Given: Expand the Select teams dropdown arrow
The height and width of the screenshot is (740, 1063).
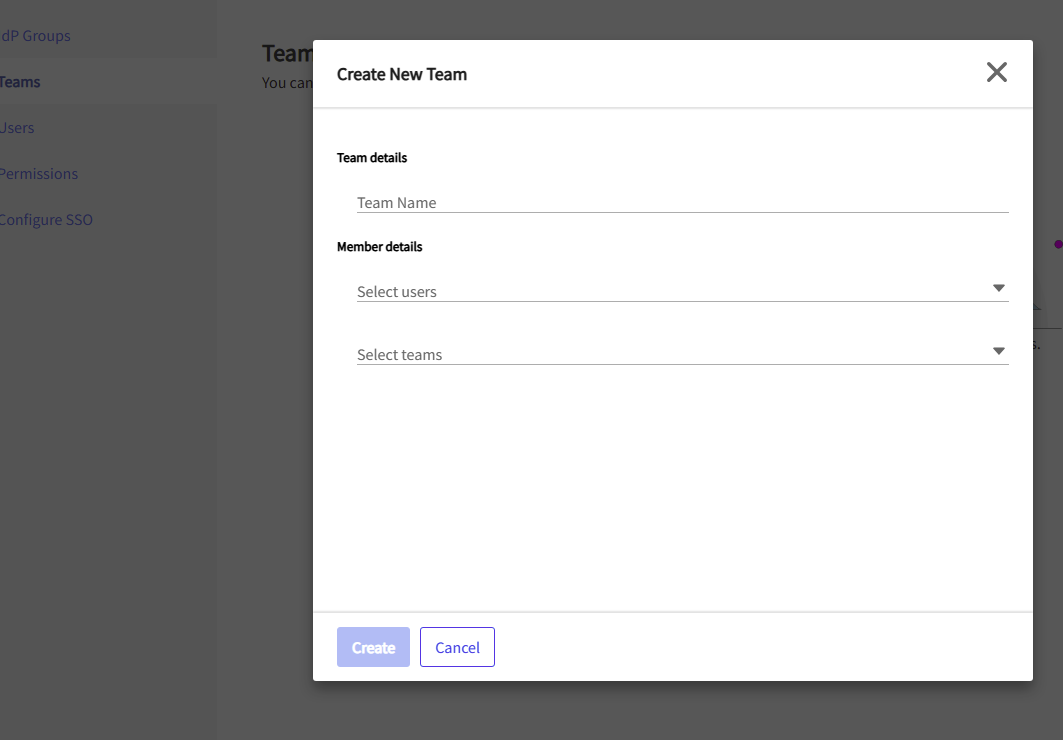Looking at the screenshot, I should tap(998, 351).
